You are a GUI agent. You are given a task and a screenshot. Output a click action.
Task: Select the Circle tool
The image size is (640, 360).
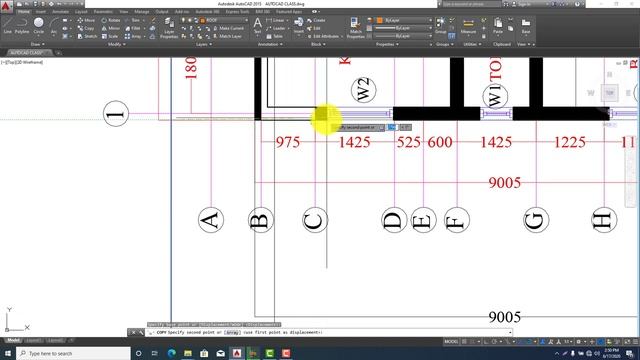[38, 26]
